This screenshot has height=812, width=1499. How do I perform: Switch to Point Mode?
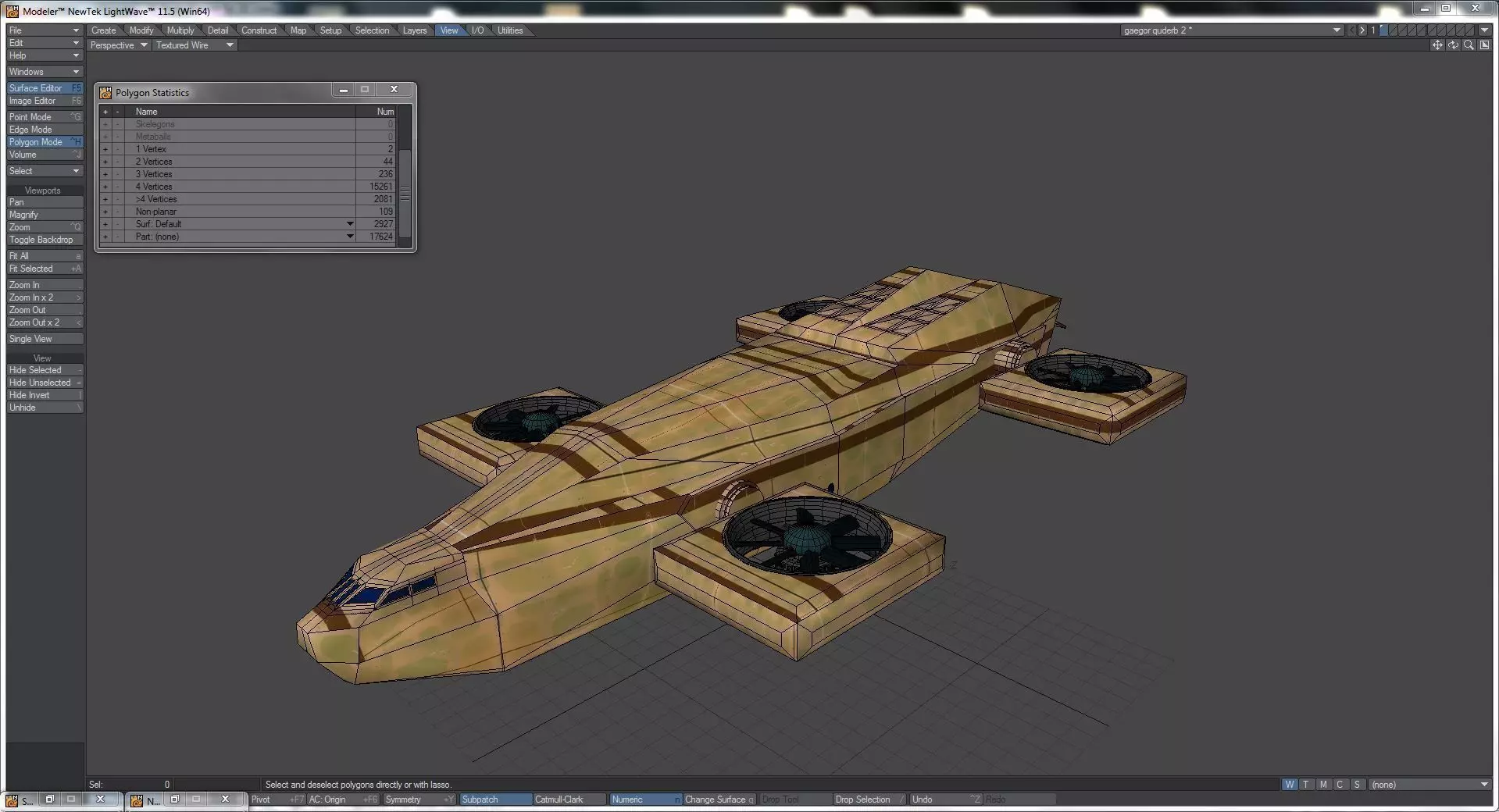(x=45, y=117)
